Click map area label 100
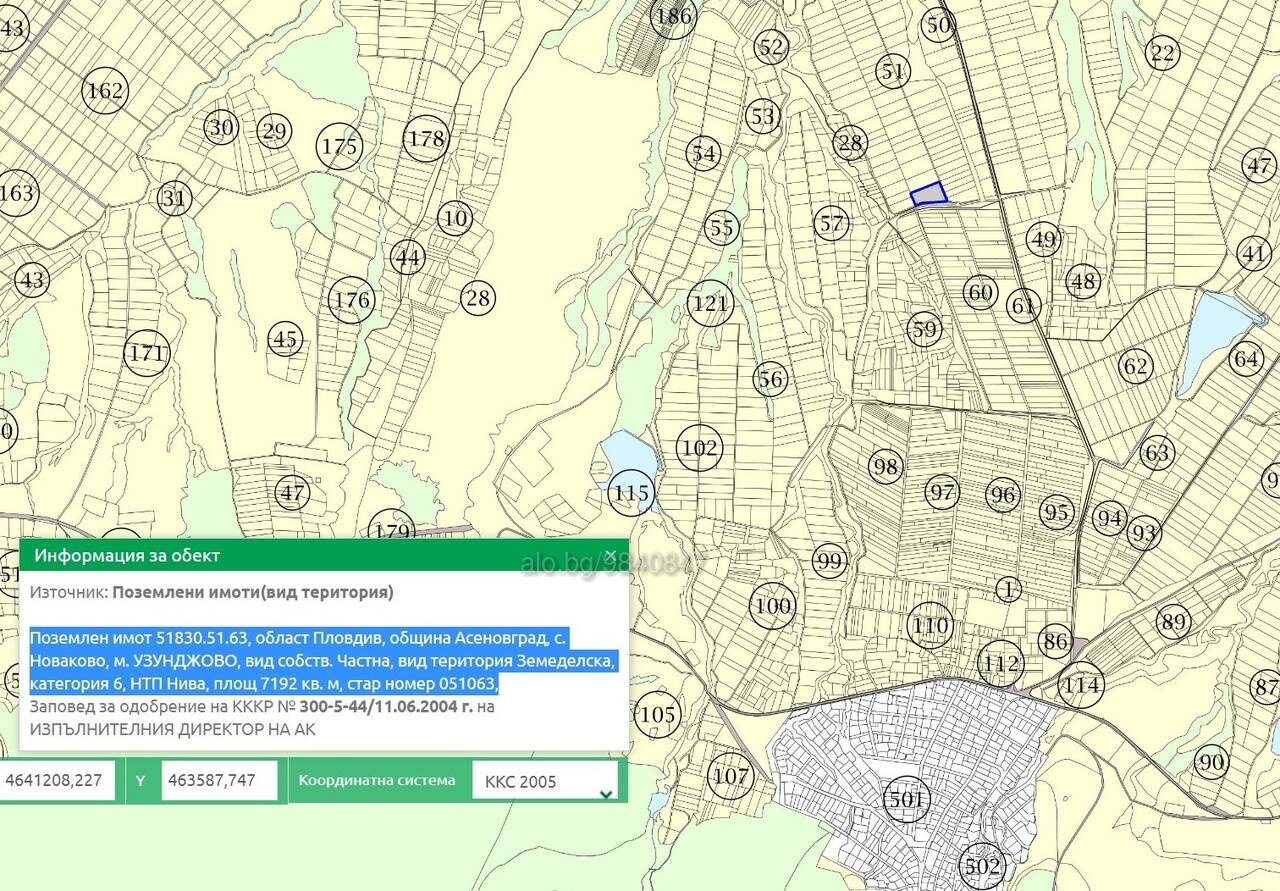This screenshot has width=1280, height=891. (x=773, y=606)
